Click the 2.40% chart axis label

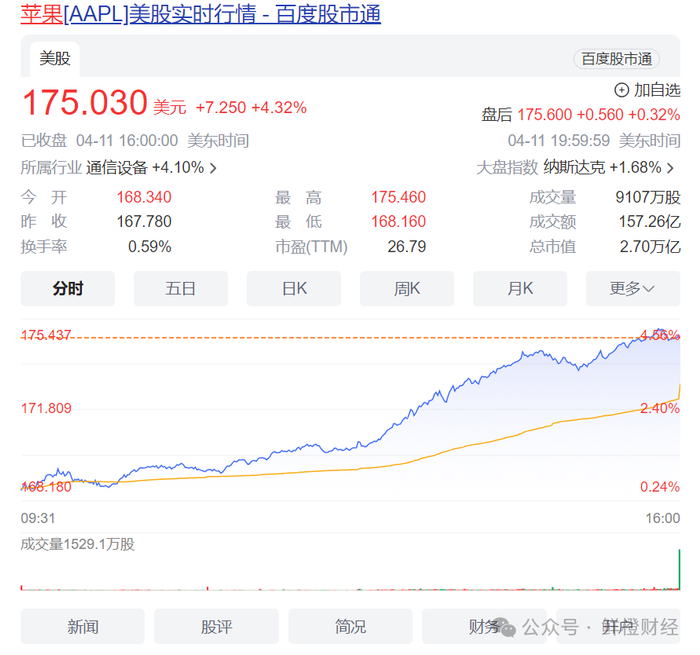(660, 408)
